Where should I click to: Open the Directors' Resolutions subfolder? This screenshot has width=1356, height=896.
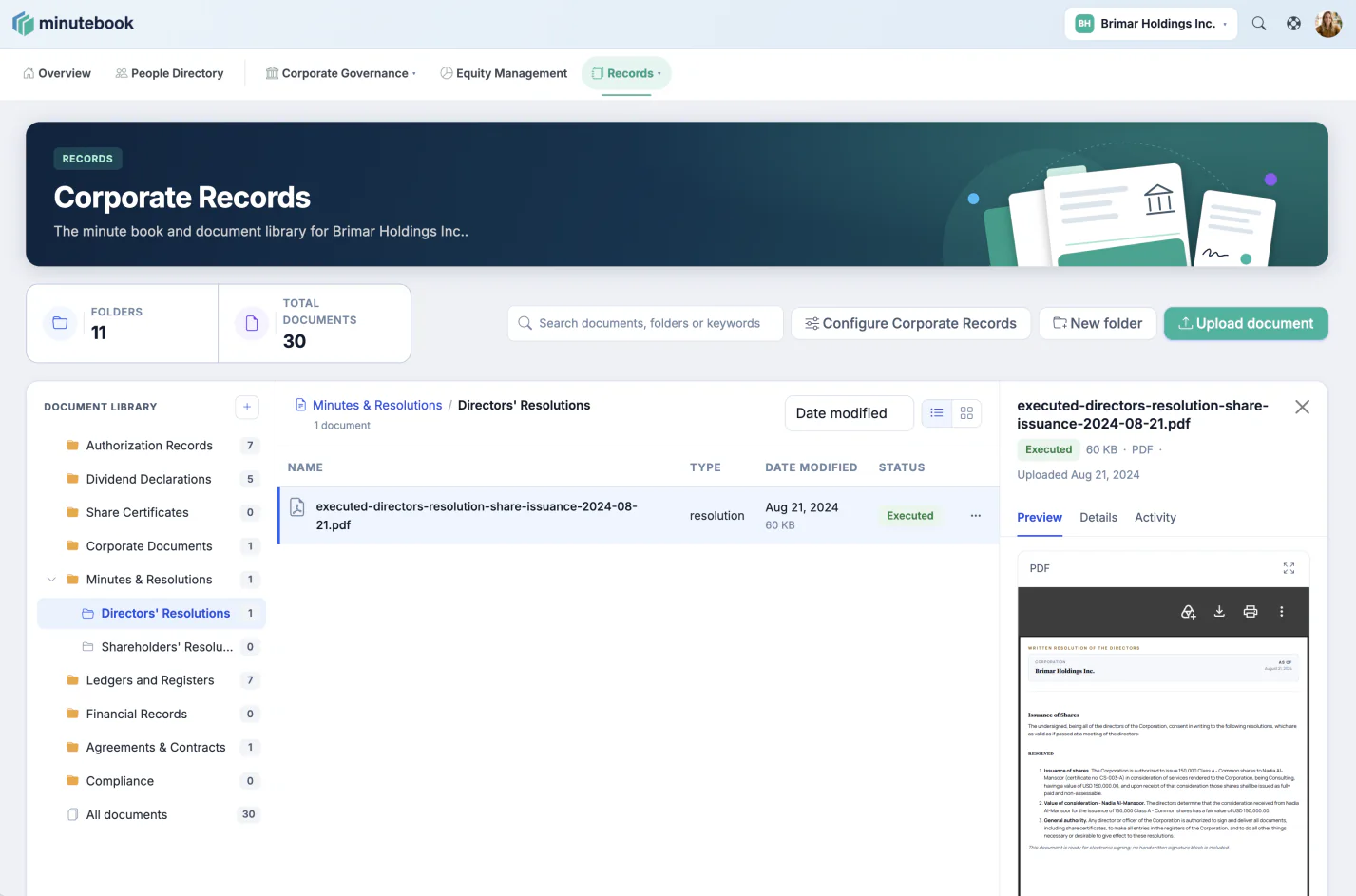[151, 614]
